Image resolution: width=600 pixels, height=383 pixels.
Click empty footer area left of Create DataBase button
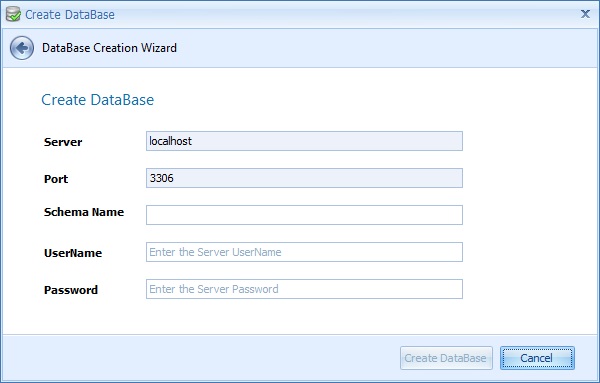199,358
